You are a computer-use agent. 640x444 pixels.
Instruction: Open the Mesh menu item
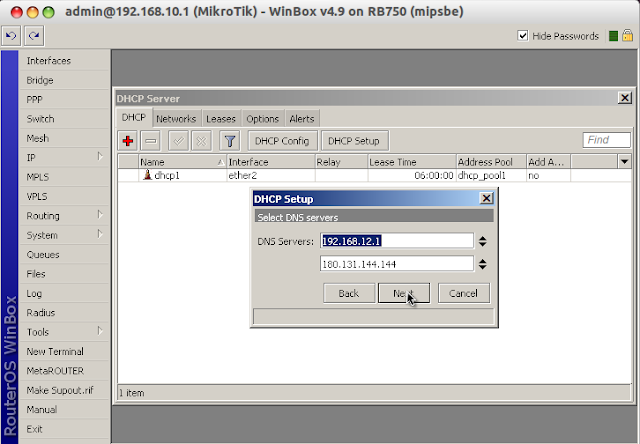click(64, 138)
